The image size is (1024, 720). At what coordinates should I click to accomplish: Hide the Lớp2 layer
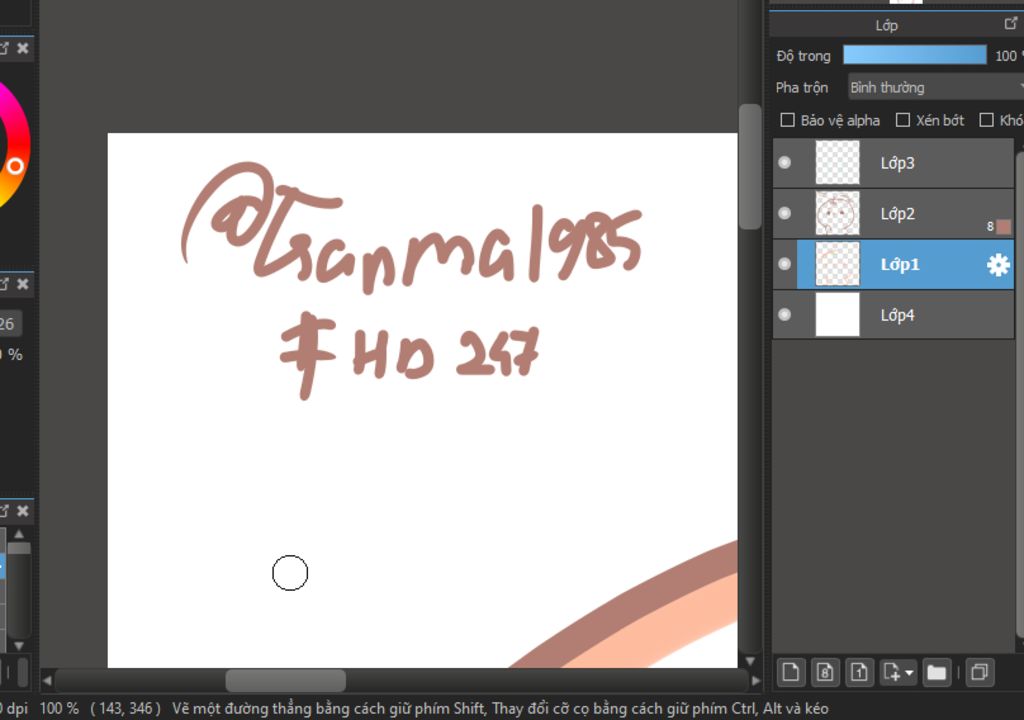785,213
